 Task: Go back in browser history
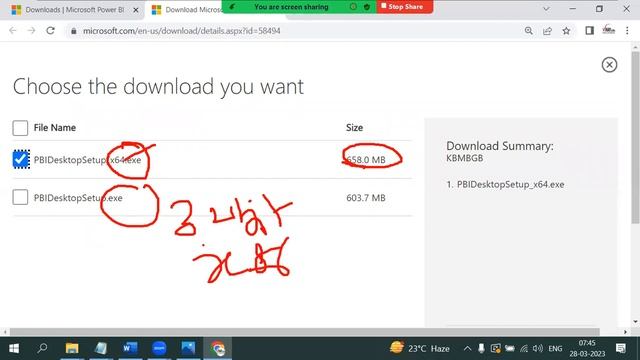[x=13, y=31]
